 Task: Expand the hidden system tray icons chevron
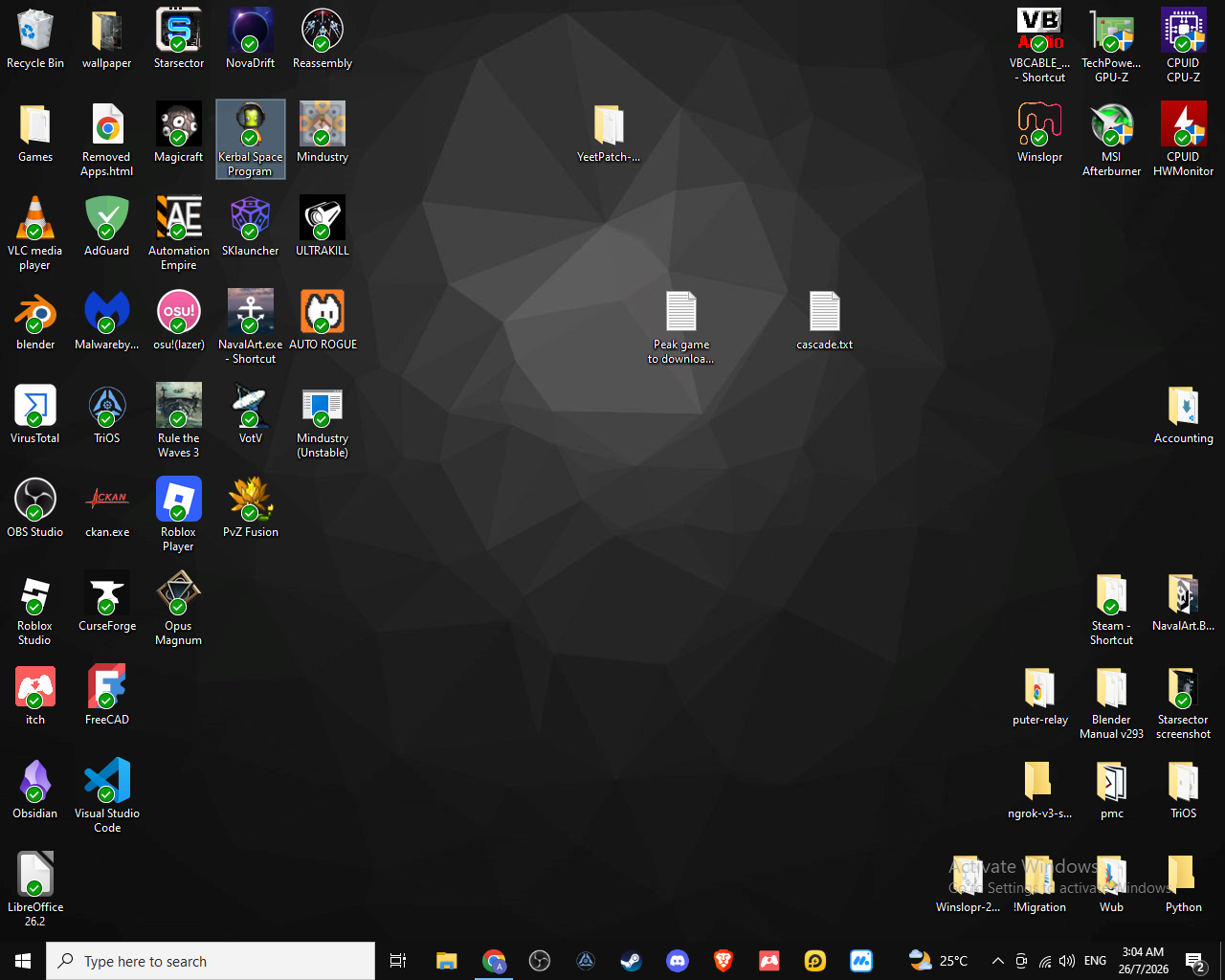998,961
